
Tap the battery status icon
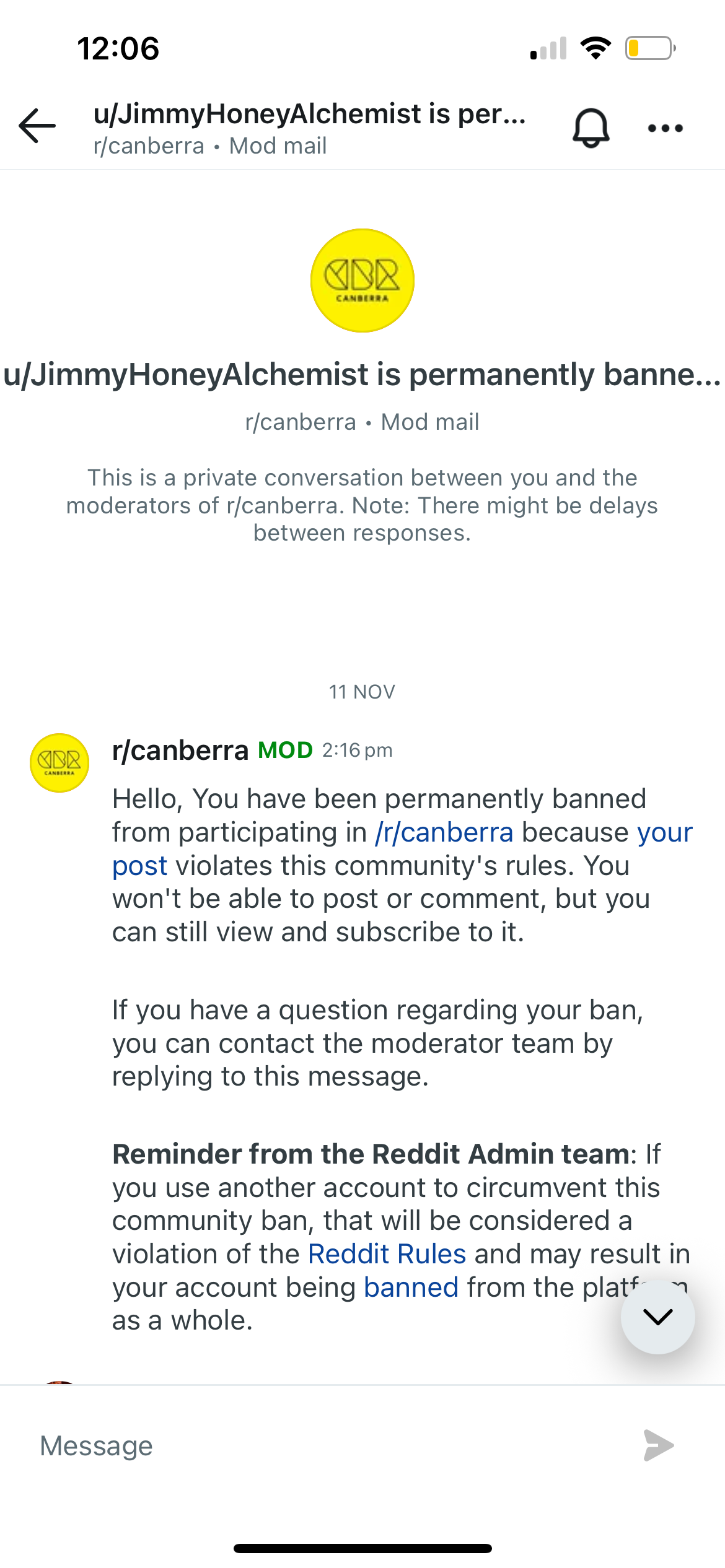point(649,48)
